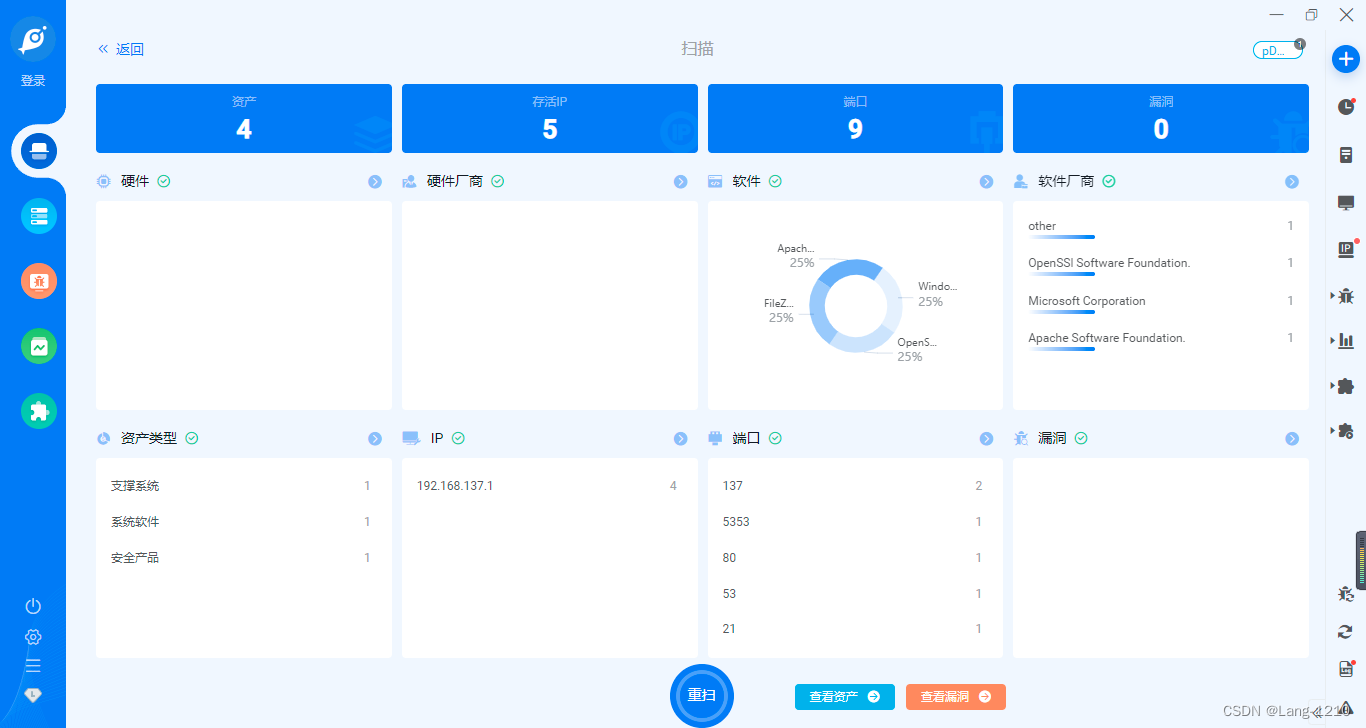Expand the 软件厂商 panel arrow
The height and width of the screenshot is (728, 1366).
click(1292, 182)
